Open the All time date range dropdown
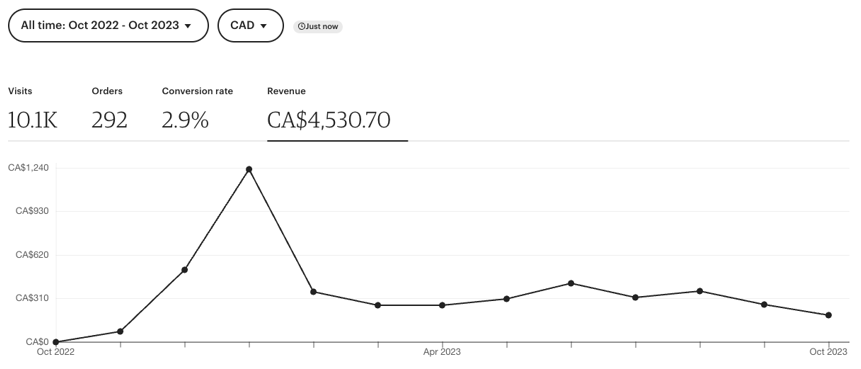 point(108,25)
